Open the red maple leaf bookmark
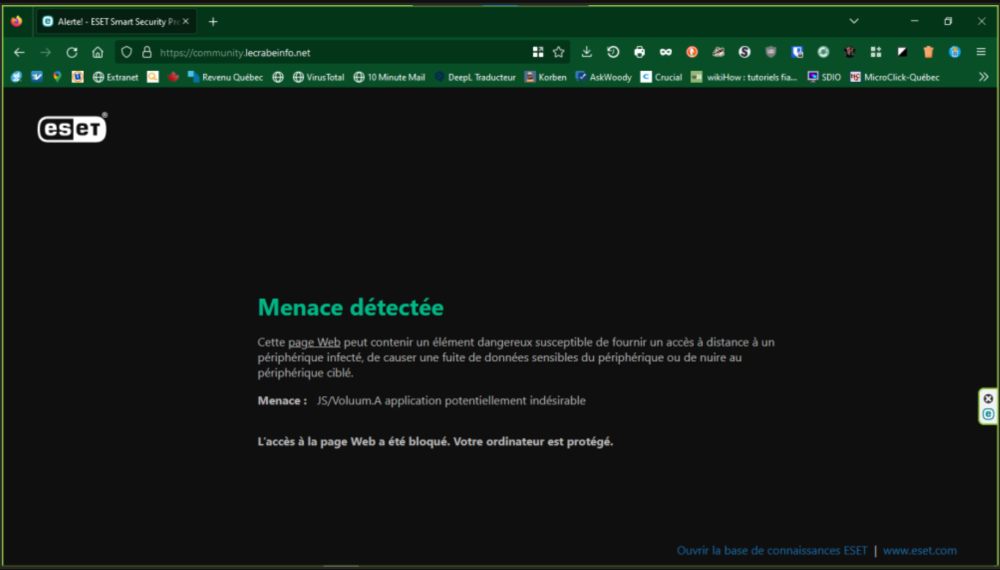The width and height of the screenshot is (1000, 570). pyautogui.click(x=173, y=77)
